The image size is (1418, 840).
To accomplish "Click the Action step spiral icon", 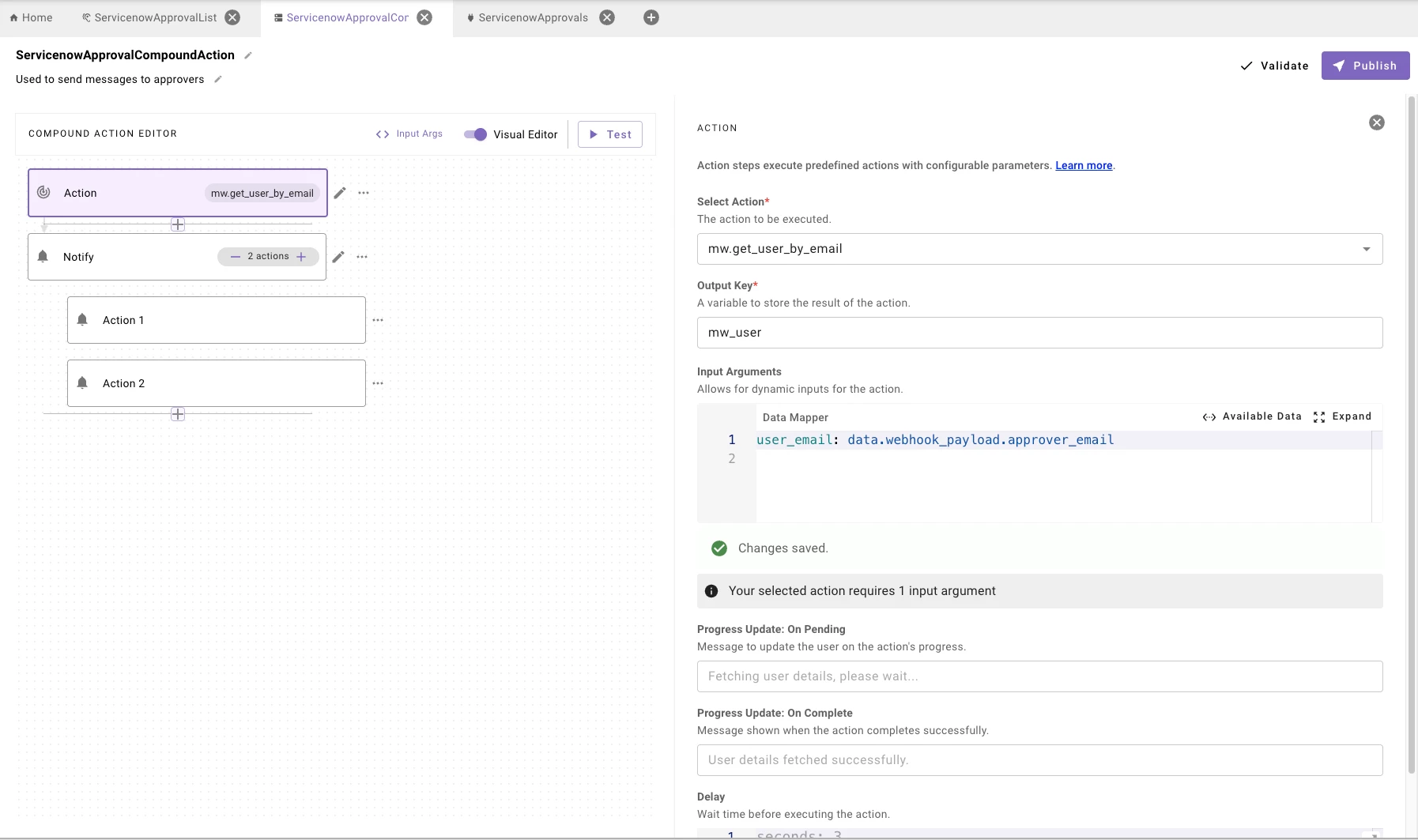I will point(43,192).
